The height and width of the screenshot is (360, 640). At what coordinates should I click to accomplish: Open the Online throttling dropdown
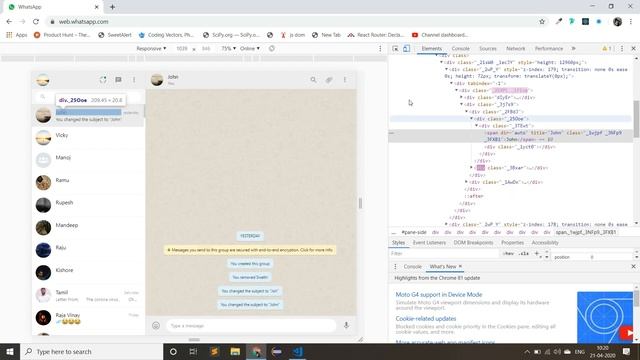(250, 48)
